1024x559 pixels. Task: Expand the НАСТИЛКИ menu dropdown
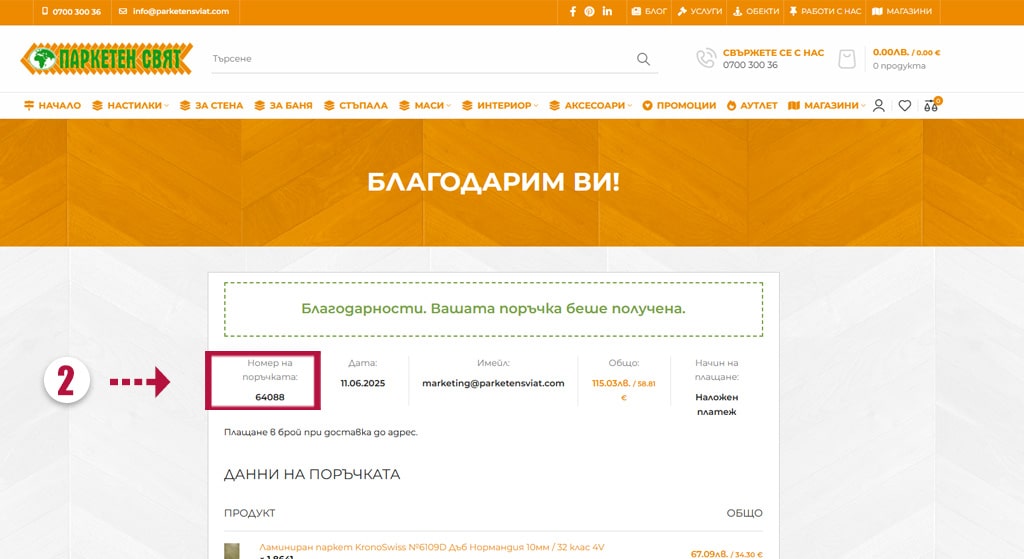131,105
